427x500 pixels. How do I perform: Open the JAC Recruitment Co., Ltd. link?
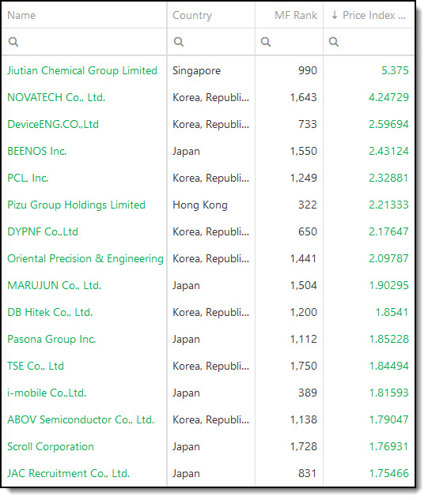pos(68,473)
